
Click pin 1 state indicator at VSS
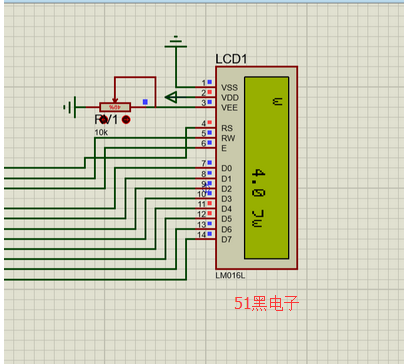tap(210, 82)
